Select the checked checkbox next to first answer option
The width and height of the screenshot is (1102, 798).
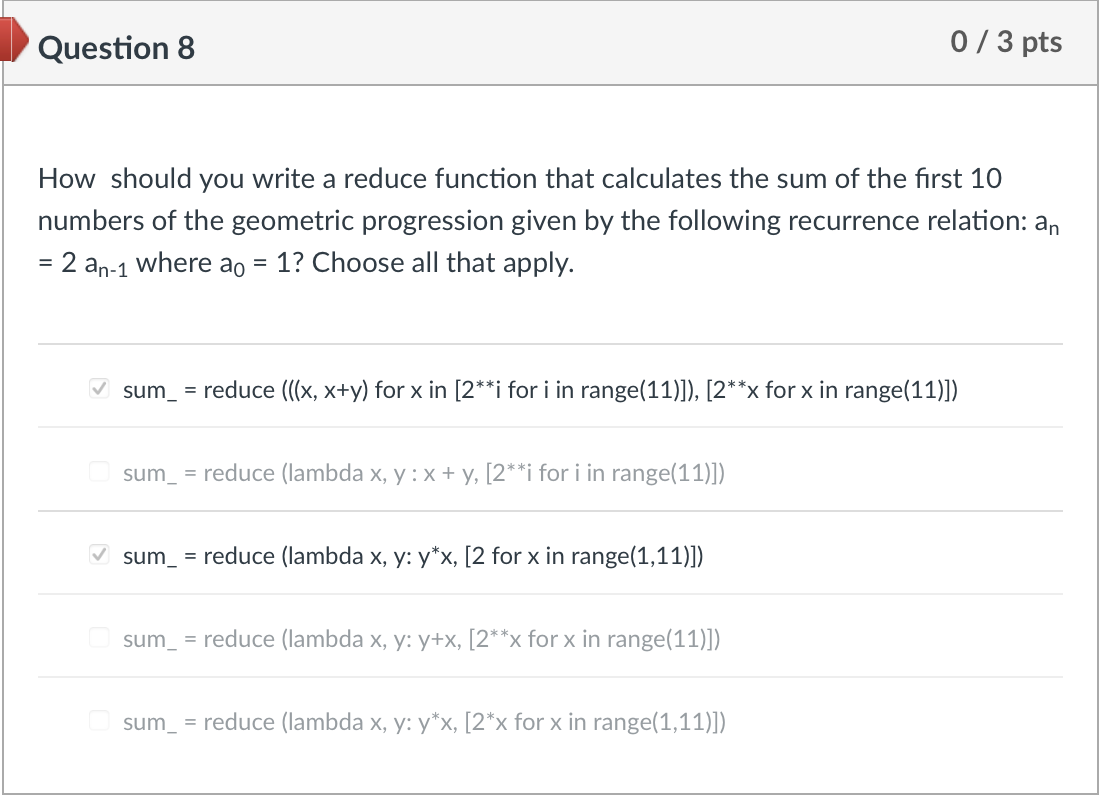click(x=98, y=388)
